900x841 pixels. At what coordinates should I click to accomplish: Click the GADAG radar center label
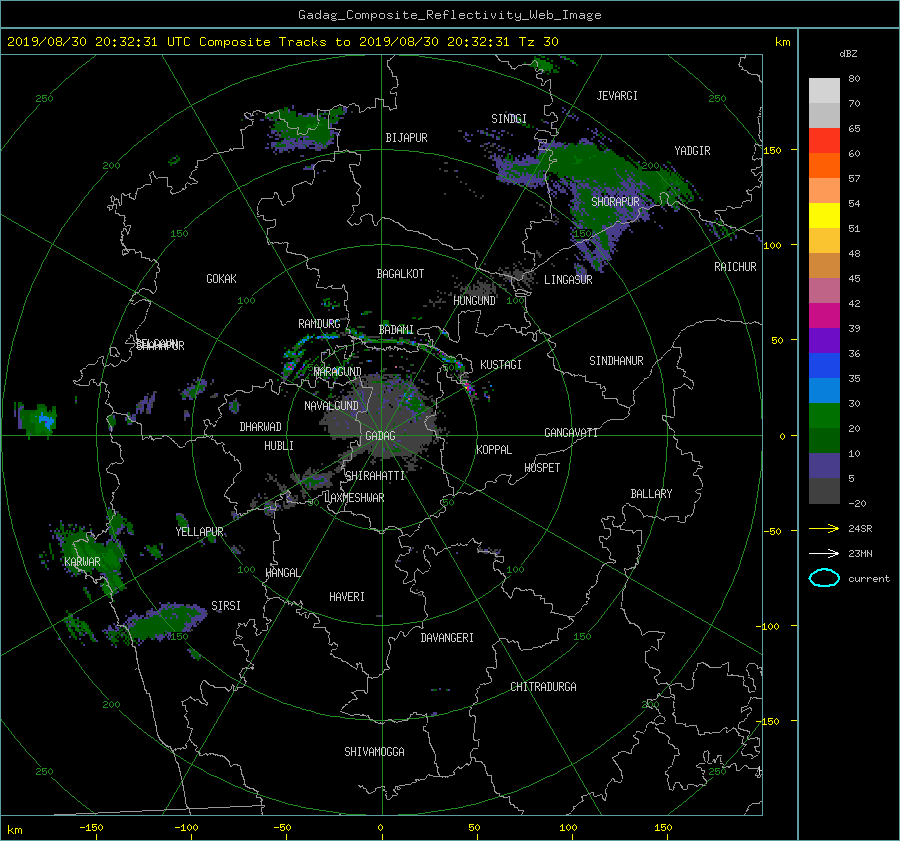click(381, 436)
